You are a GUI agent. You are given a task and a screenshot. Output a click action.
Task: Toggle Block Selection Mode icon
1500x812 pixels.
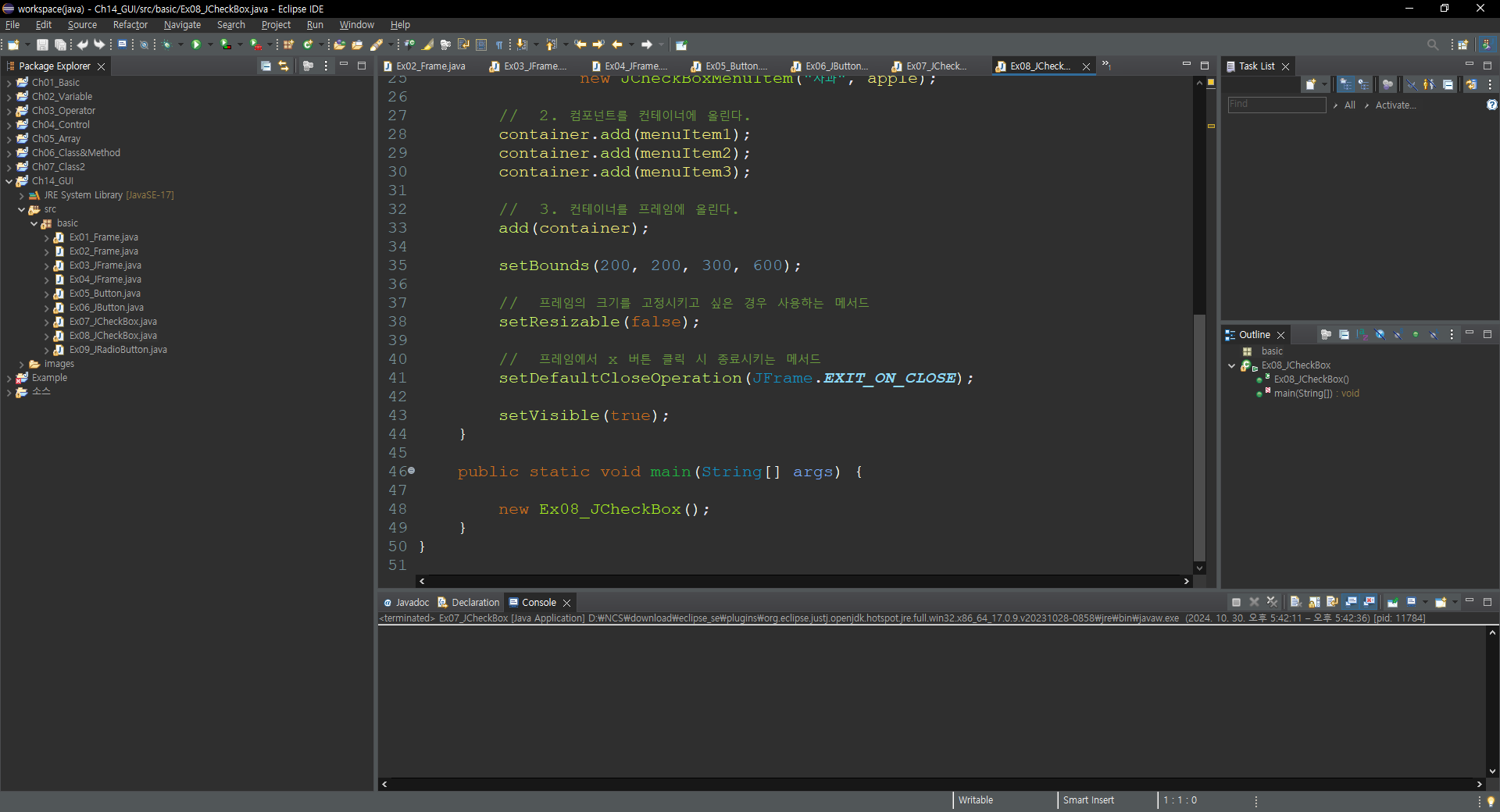click(481, 45)
